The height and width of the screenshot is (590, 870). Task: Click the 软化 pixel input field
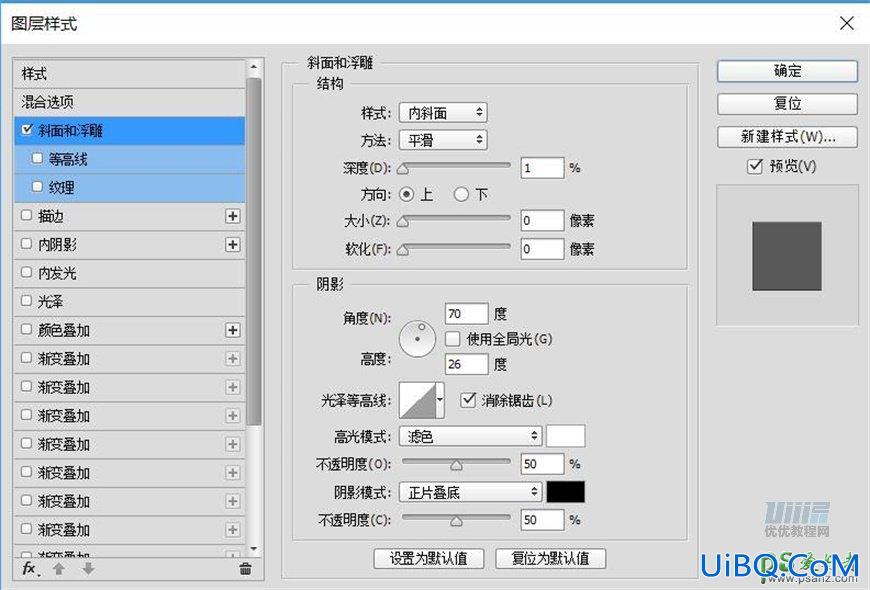[542, 249]
